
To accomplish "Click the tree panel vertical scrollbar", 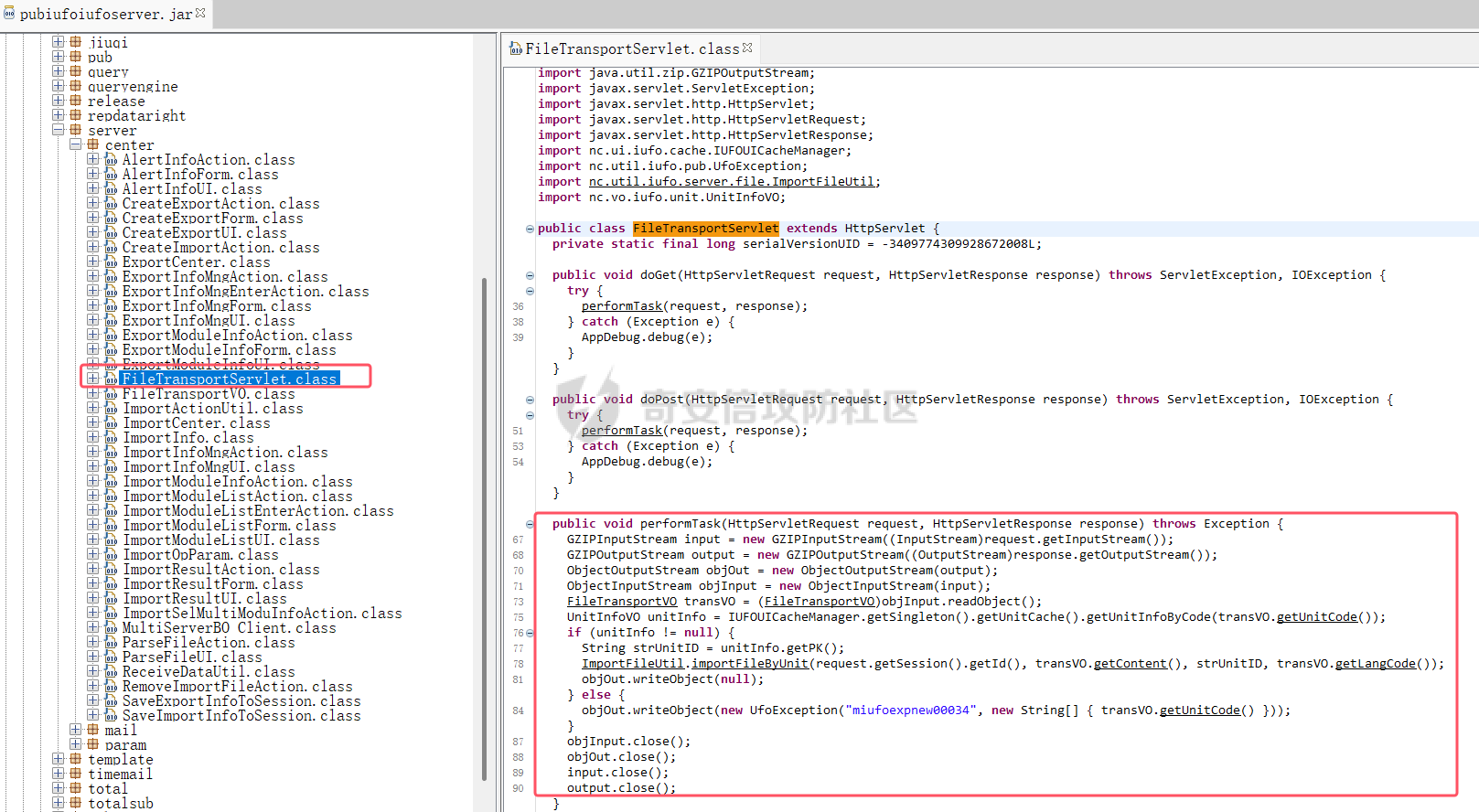I will tap(484, 529).
